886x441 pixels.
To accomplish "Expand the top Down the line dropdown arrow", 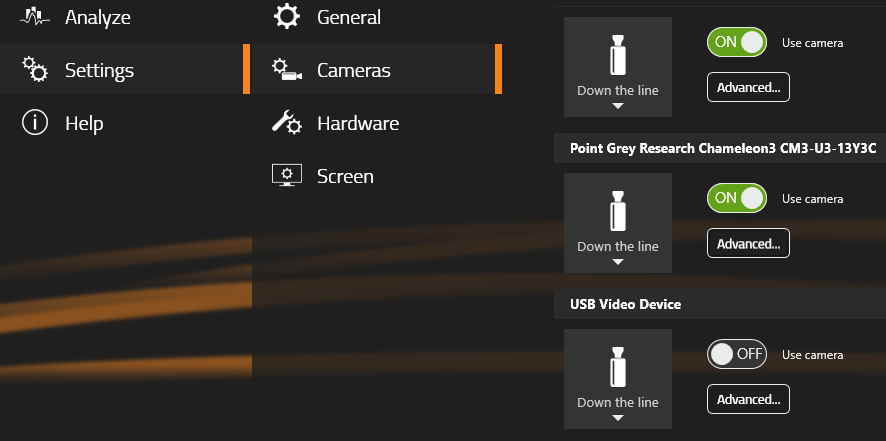I will tap(618, 106).
